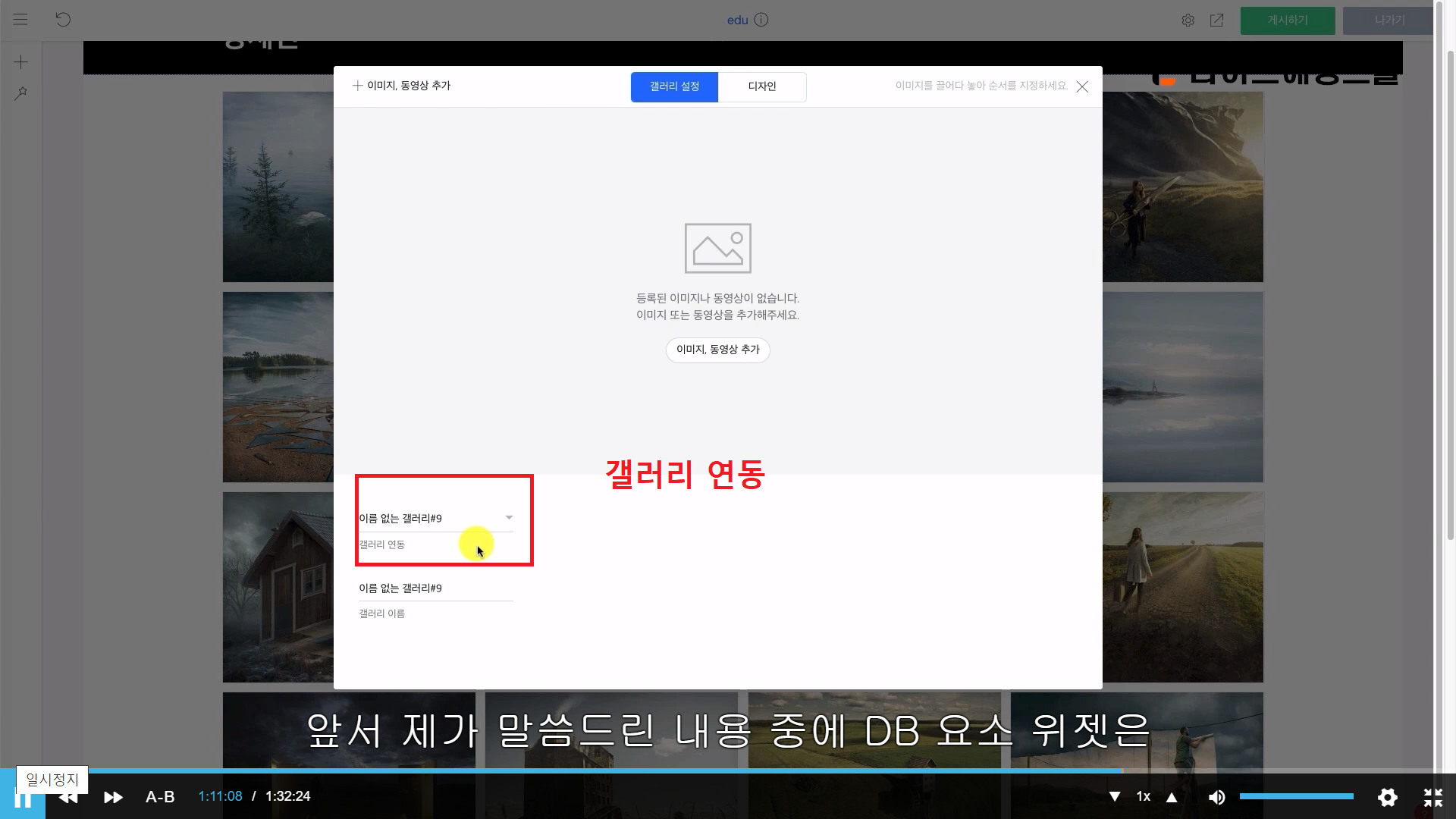Open the hamburger menu icon
1456x819 pixels.
[20, 20]
